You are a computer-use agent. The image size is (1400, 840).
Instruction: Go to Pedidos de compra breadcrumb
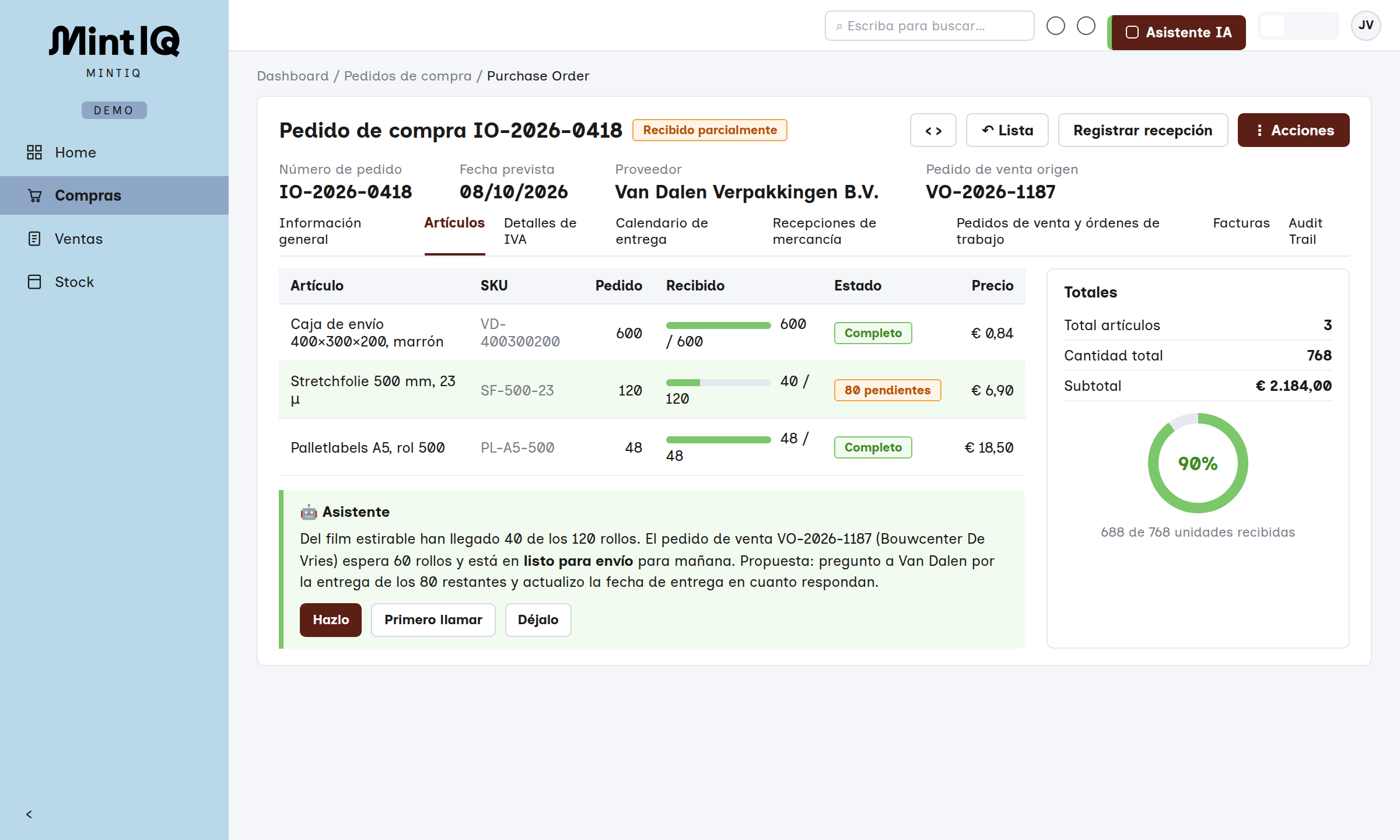tap(408, 76)
